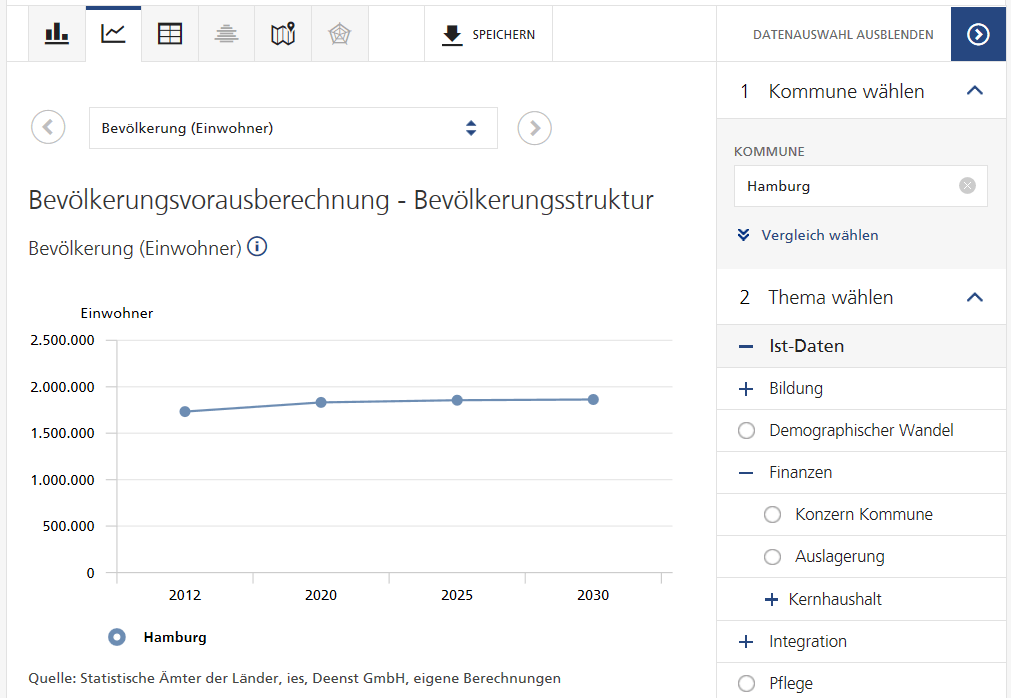Screen dimensions: 1011x698
Task: Choose the Konzern Kommune radio option
Action: pos(772,515)
